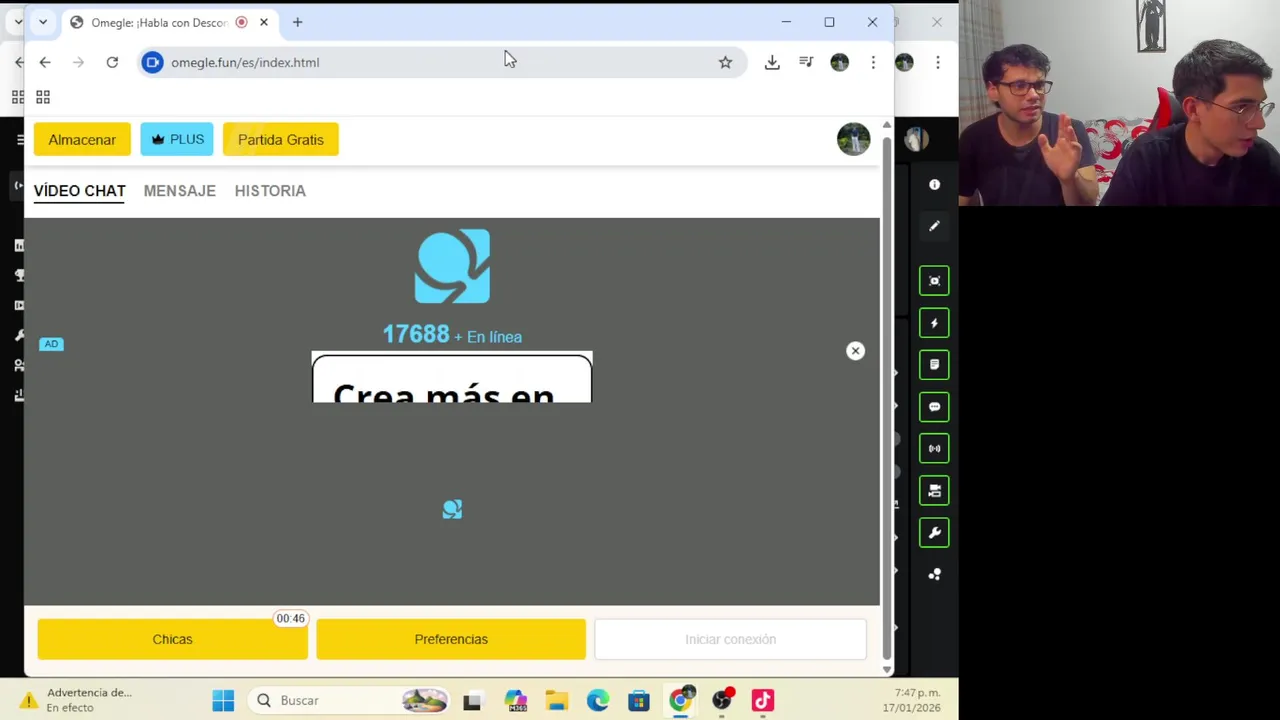The width and height of the screenshot is (1280, 720).
Task: Open the tab search dropdown arrow
Action: click(x=42, y=22)
